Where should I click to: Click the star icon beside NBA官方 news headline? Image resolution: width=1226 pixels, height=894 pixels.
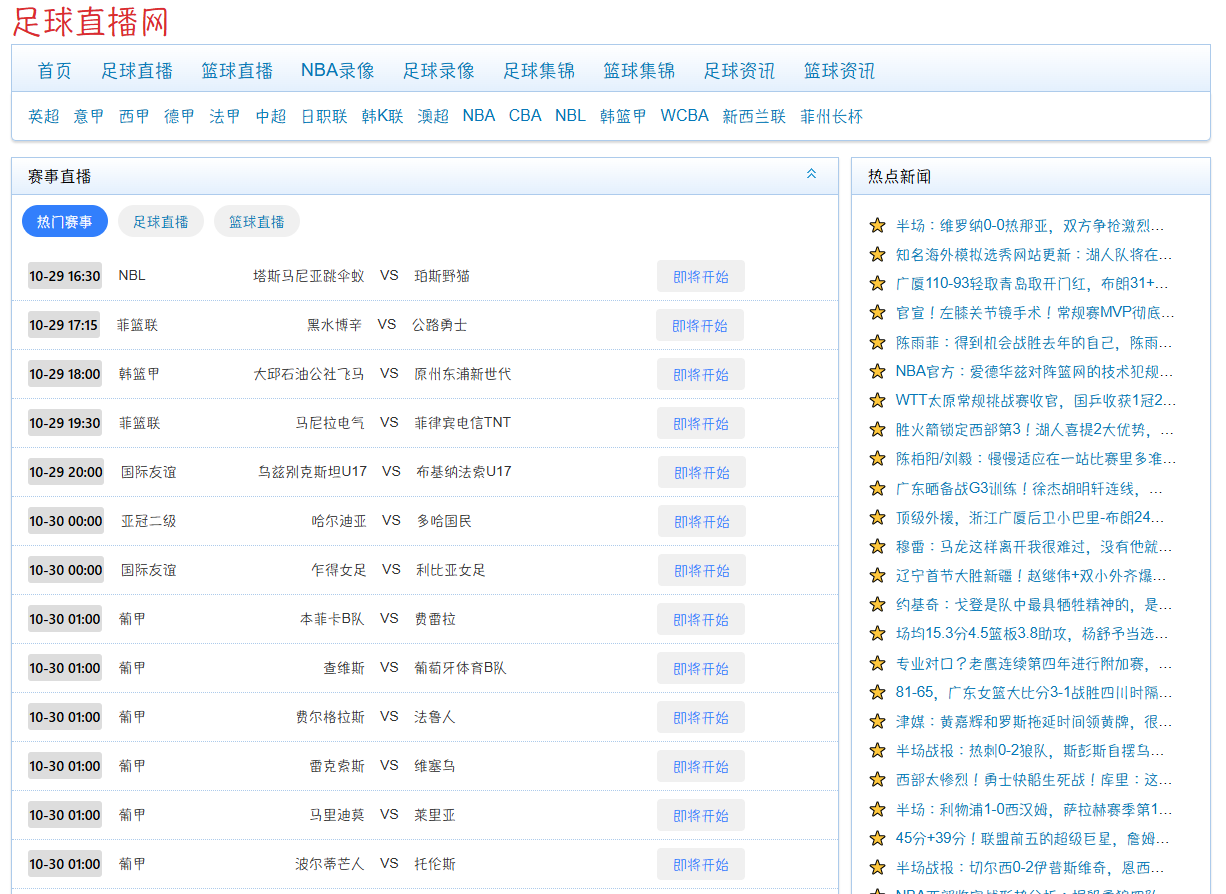click(877, 372)
